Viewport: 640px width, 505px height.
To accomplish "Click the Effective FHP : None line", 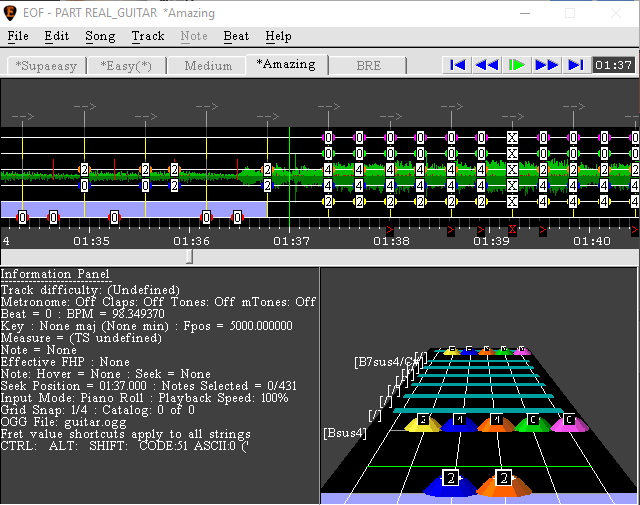I will point(65,362).
